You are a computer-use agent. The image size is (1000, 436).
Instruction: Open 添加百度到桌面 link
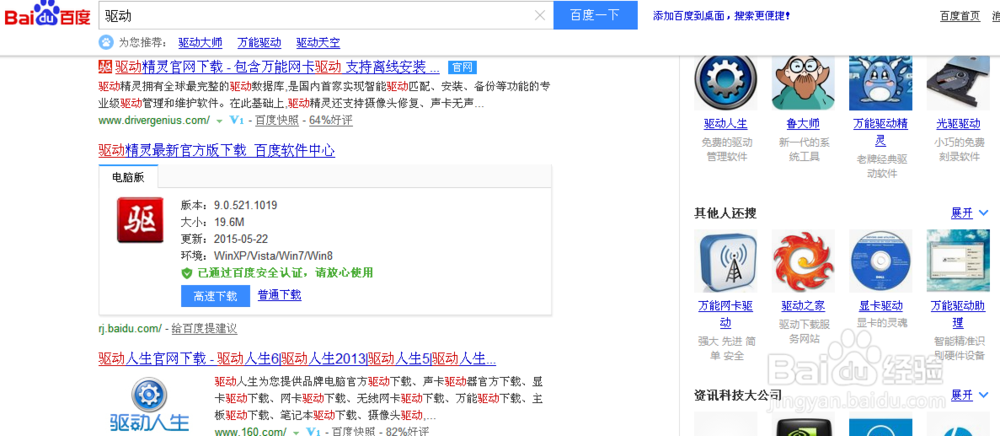point(721,15)
